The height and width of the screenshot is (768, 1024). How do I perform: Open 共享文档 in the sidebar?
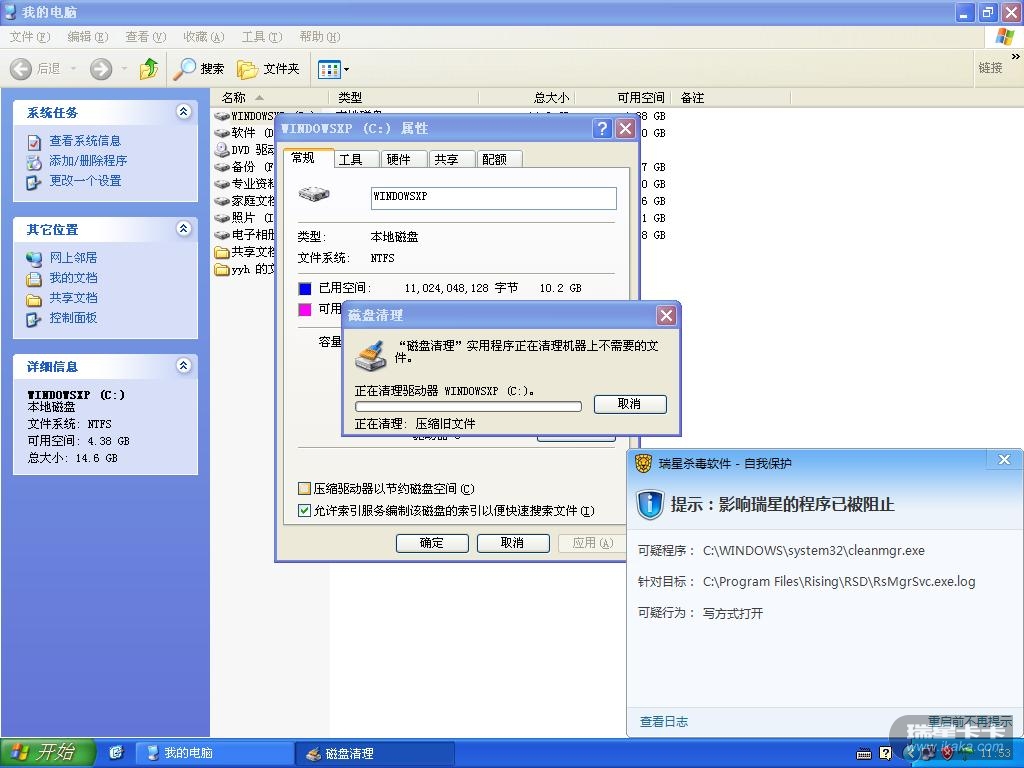click(73, 298)
